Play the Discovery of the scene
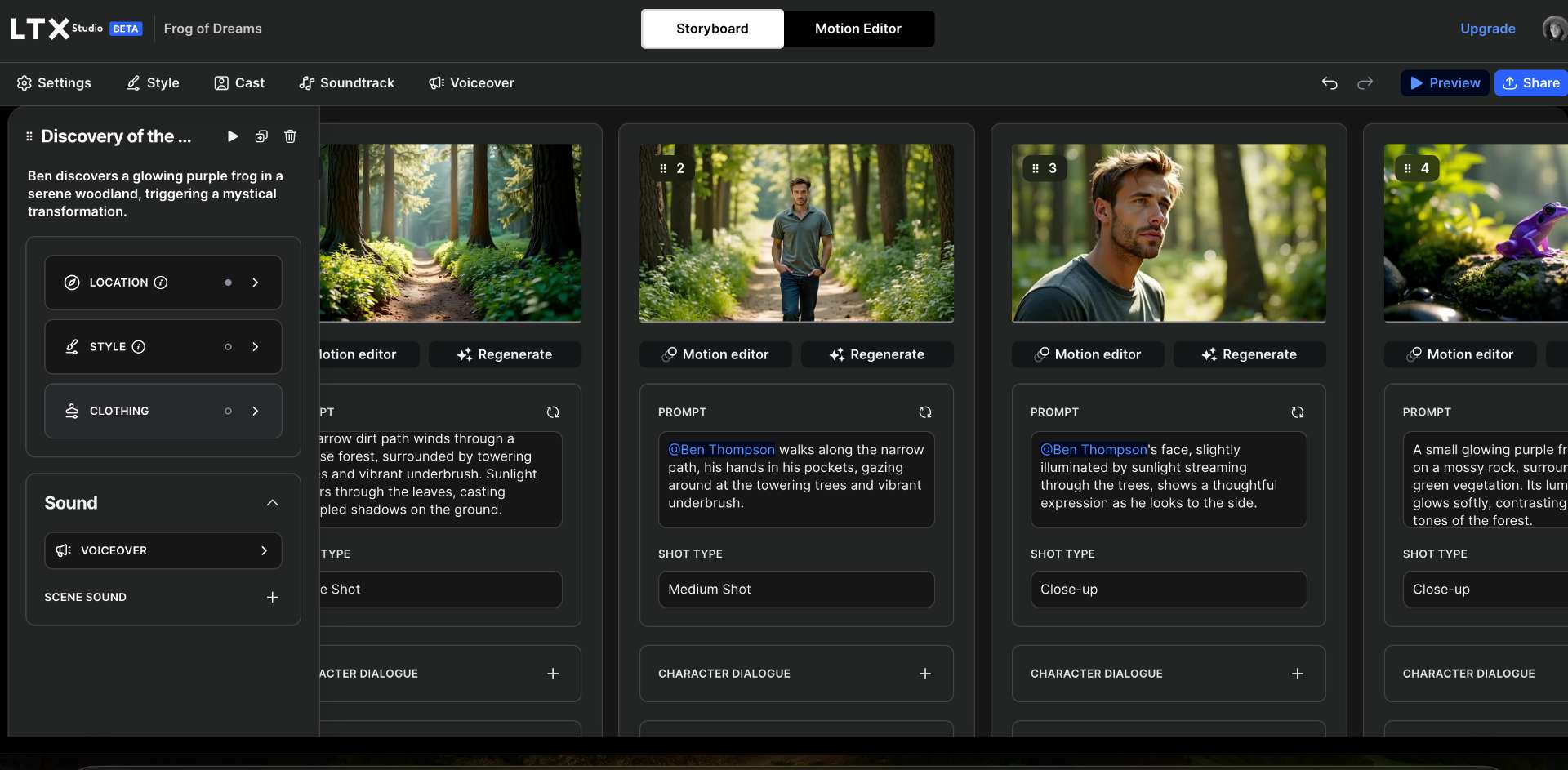This screenshot has height=770, width=1568. (x=233, y=136)
